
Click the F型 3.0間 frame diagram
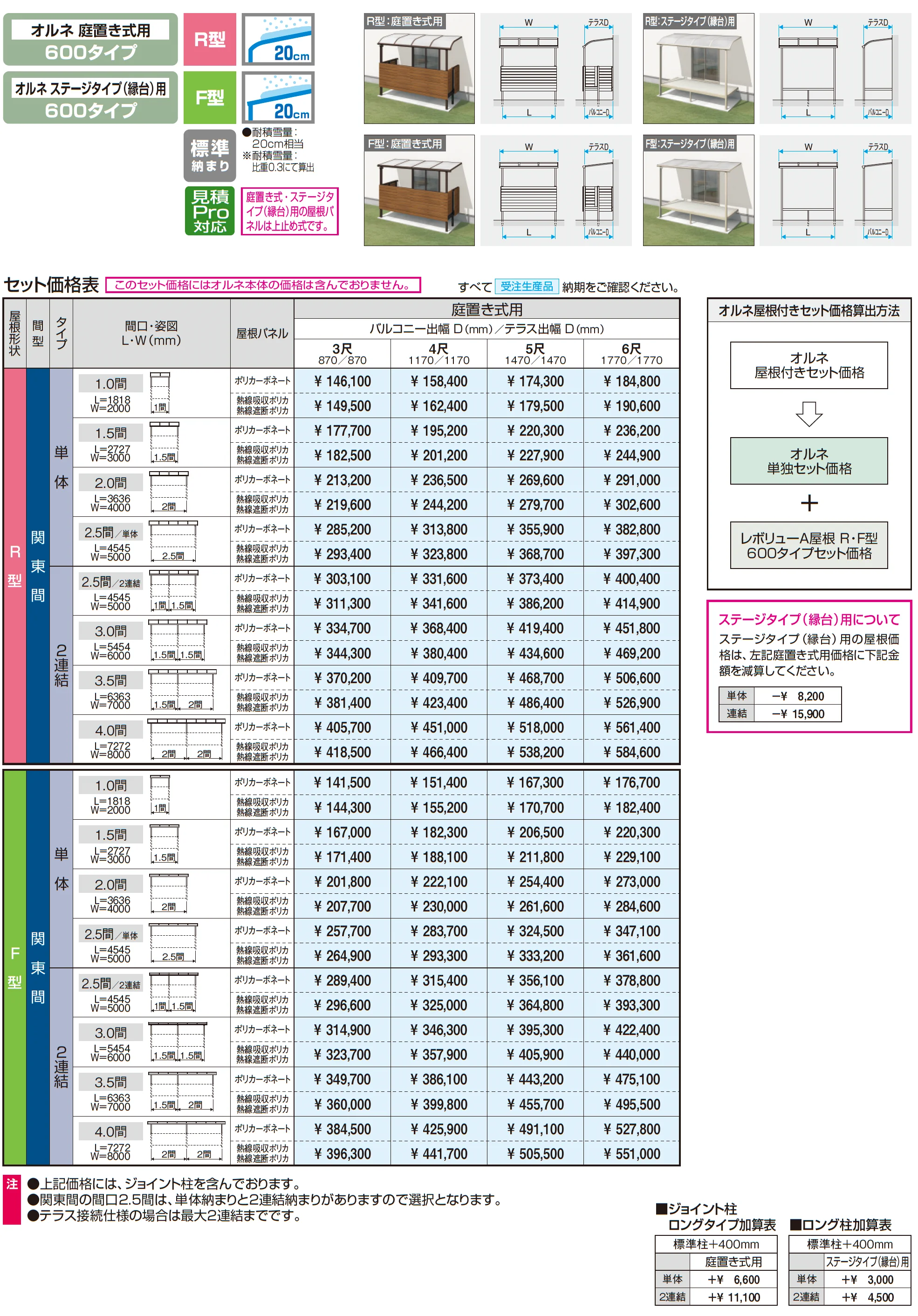pos(178,1042)
